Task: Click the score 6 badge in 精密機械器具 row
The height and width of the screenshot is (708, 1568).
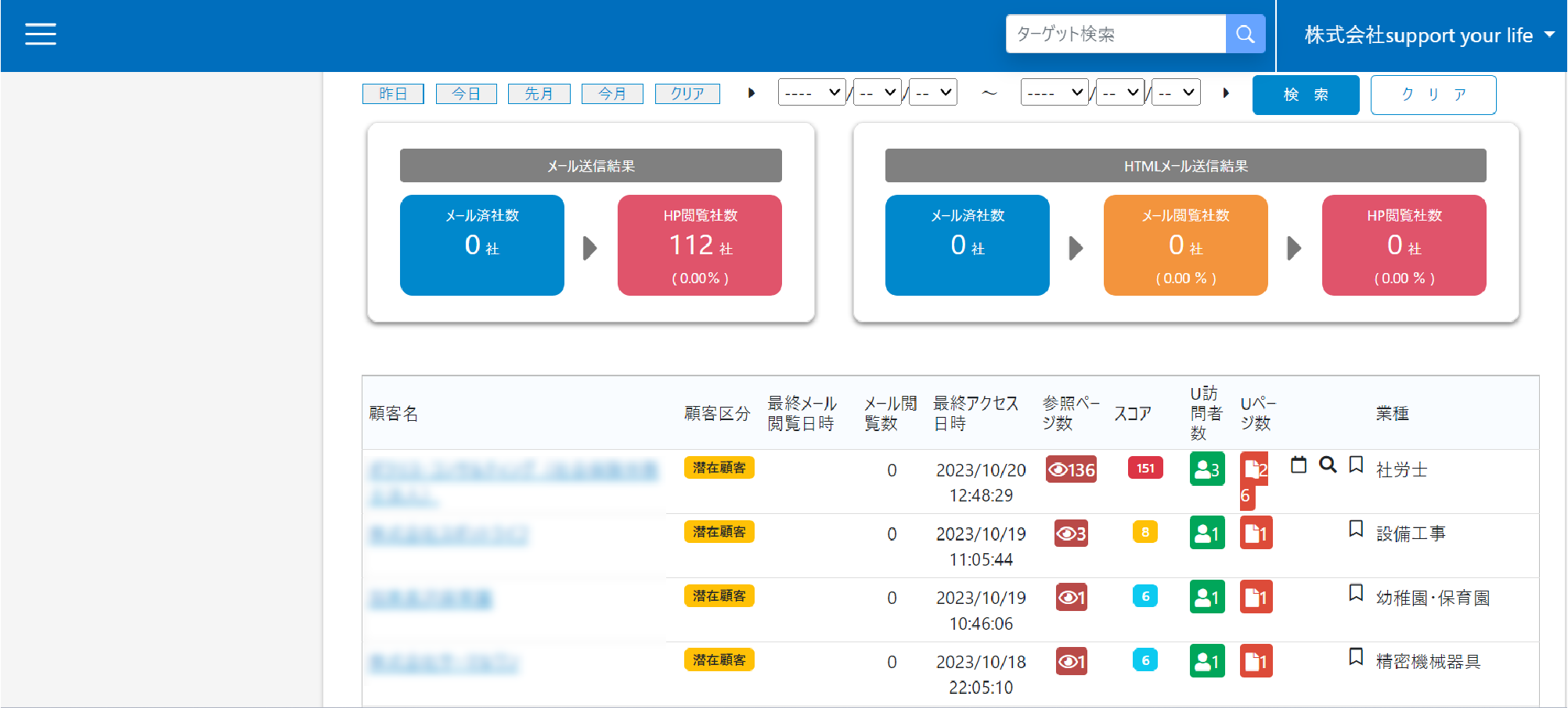Action: 1145,660
